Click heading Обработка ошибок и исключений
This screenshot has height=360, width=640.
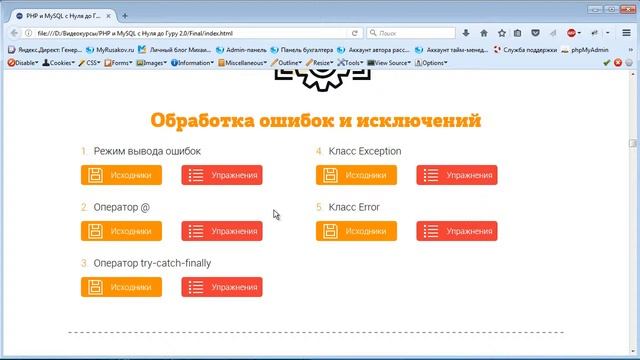pyautogui.click(x=316, y=121)
